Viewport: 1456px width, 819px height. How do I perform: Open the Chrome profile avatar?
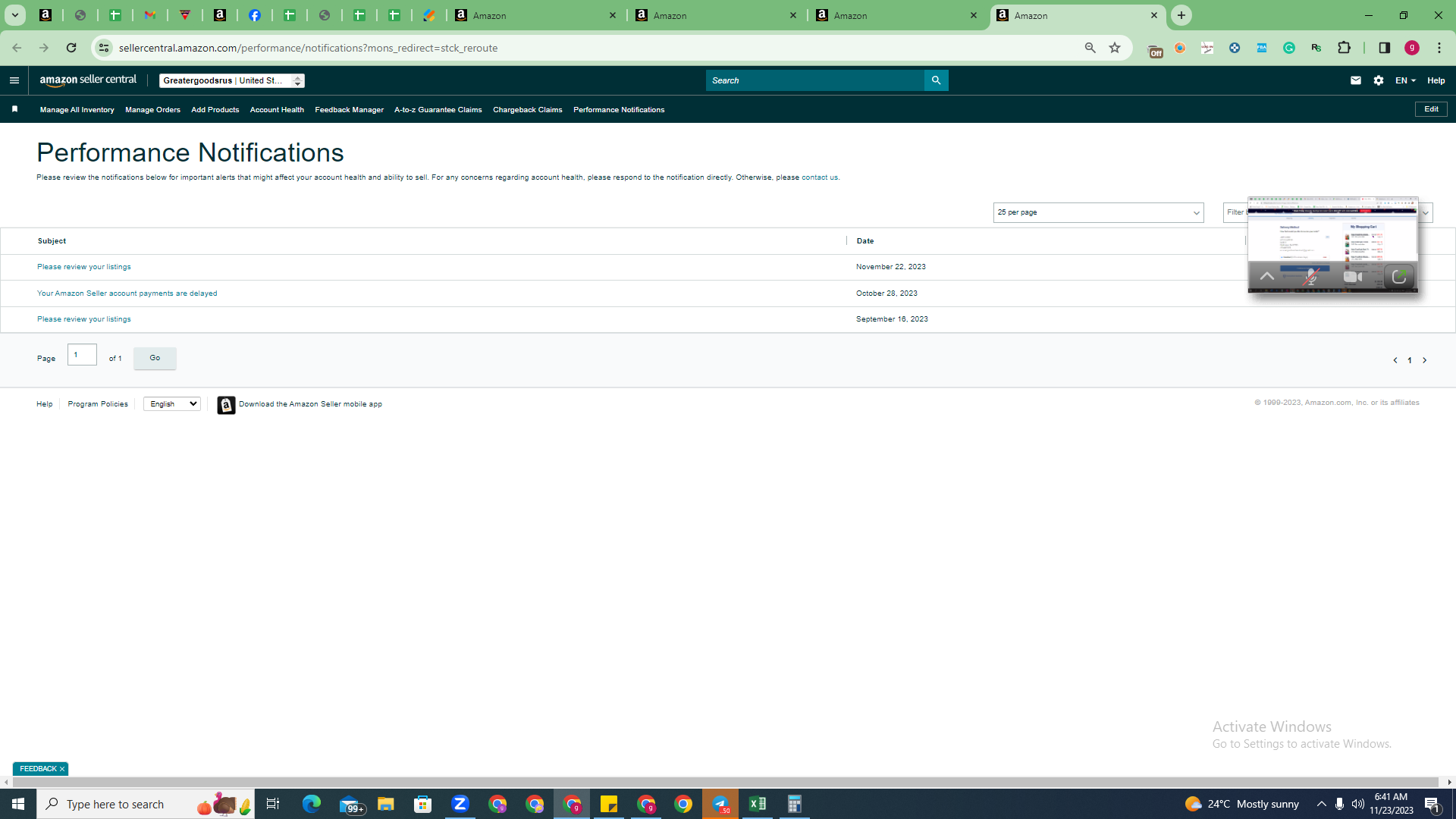[x=1412, y=48]
